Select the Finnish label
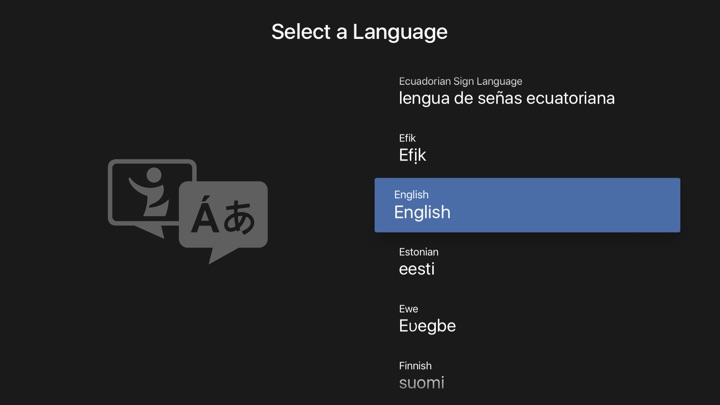 pyautogui.click(x=415, y=366)
